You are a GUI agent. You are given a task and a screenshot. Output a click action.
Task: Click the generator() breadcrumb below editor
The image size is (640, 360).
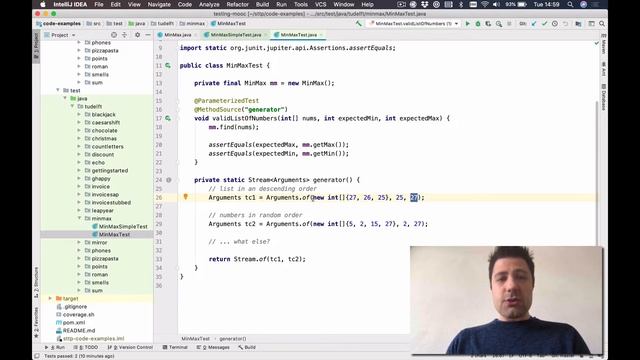tap(233, 339)
